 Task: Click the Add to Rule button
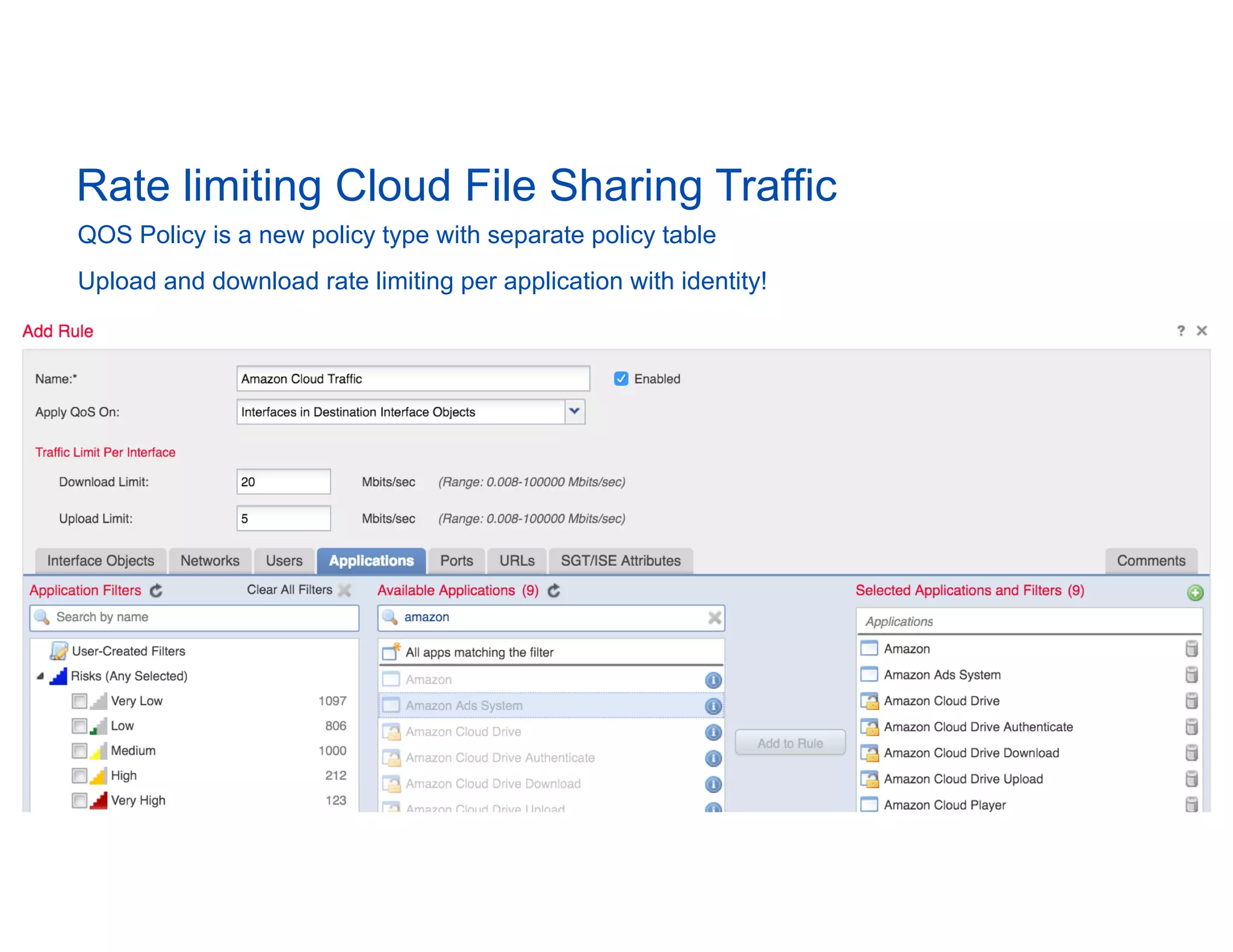pyautogui.click(x=790, y=743)
